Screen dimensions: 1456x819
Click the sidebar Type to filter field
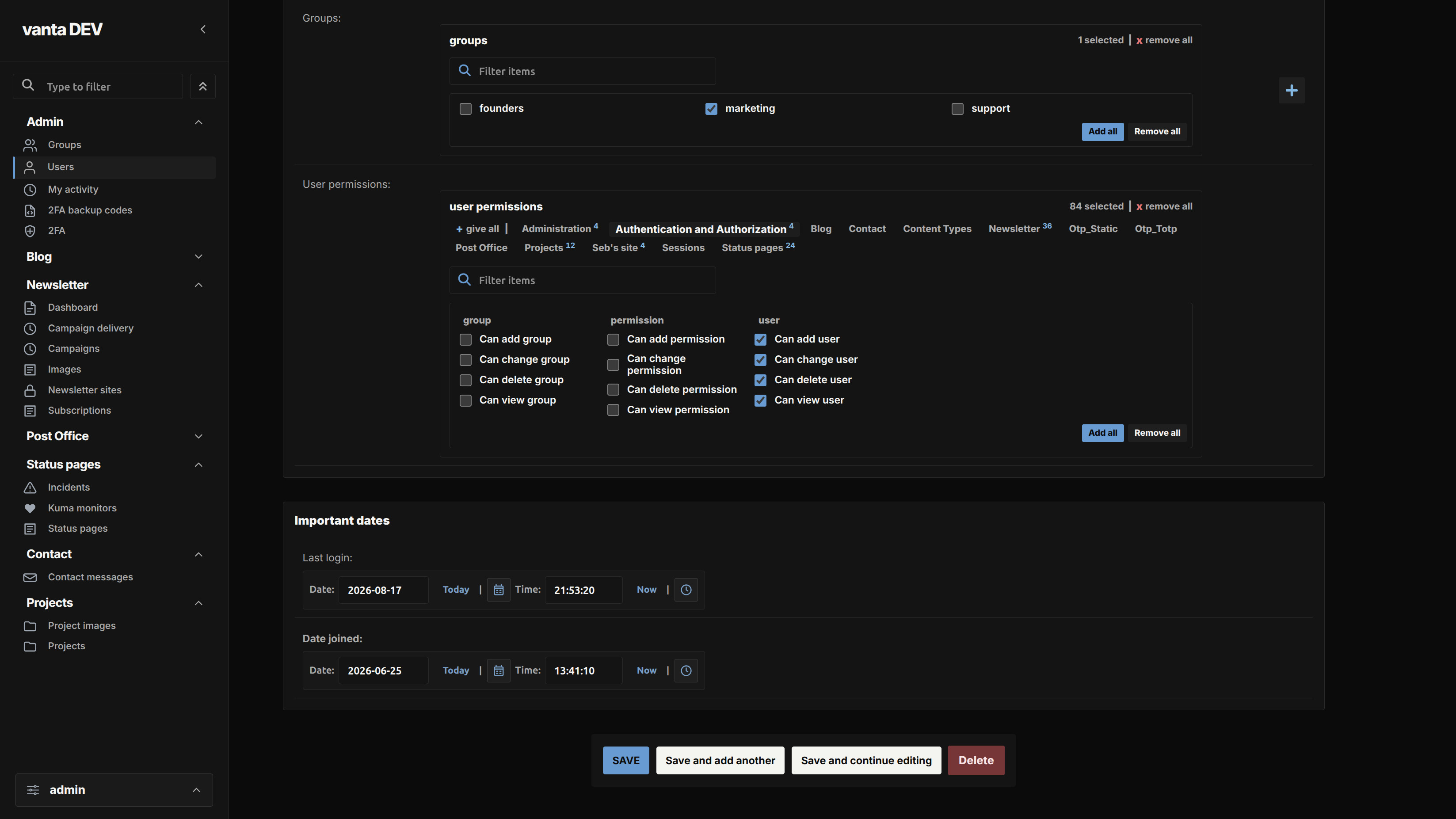tap(98, 87)
